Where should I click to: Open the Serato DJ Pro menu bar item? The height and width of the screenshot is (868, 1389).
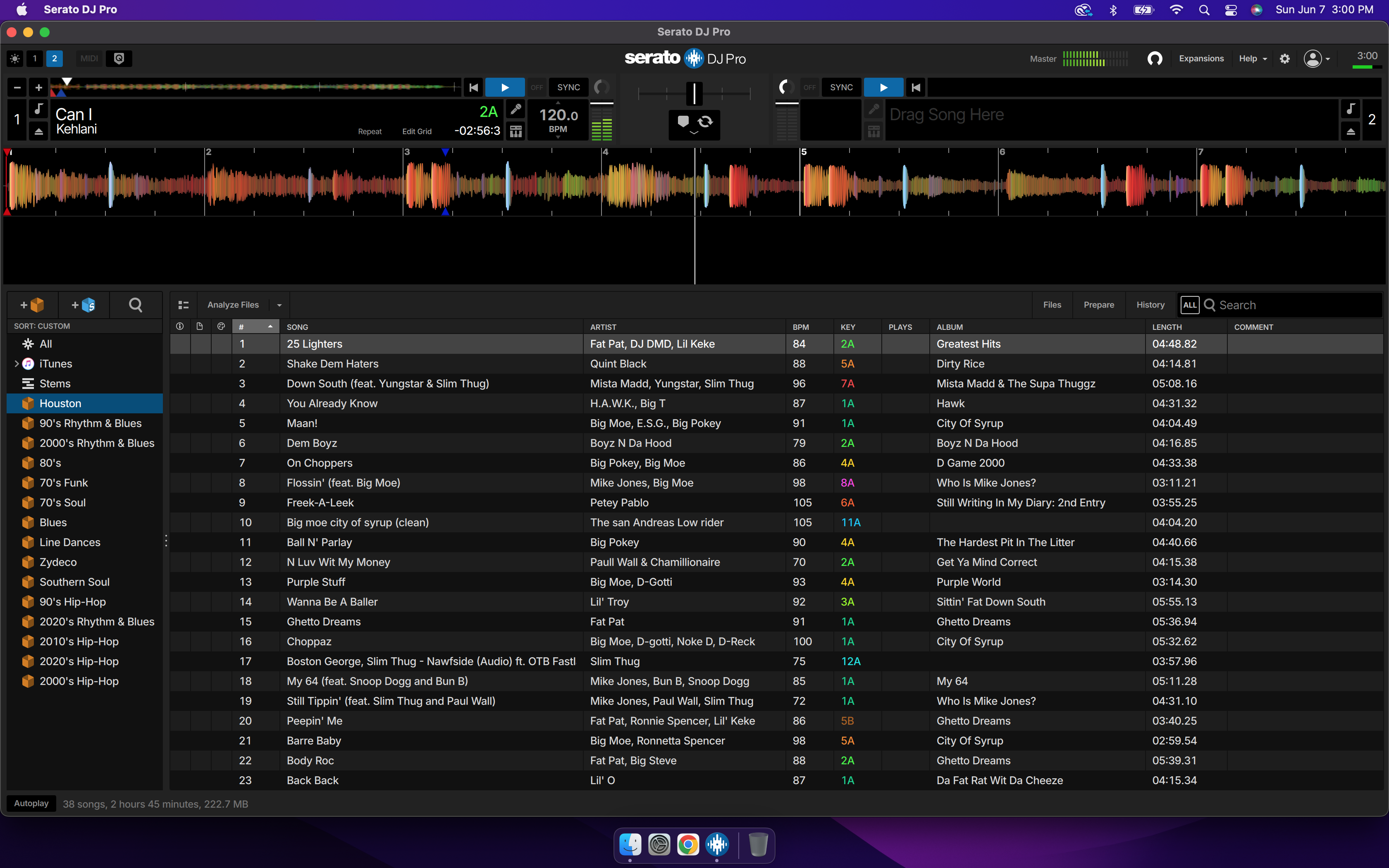[80, 10]
